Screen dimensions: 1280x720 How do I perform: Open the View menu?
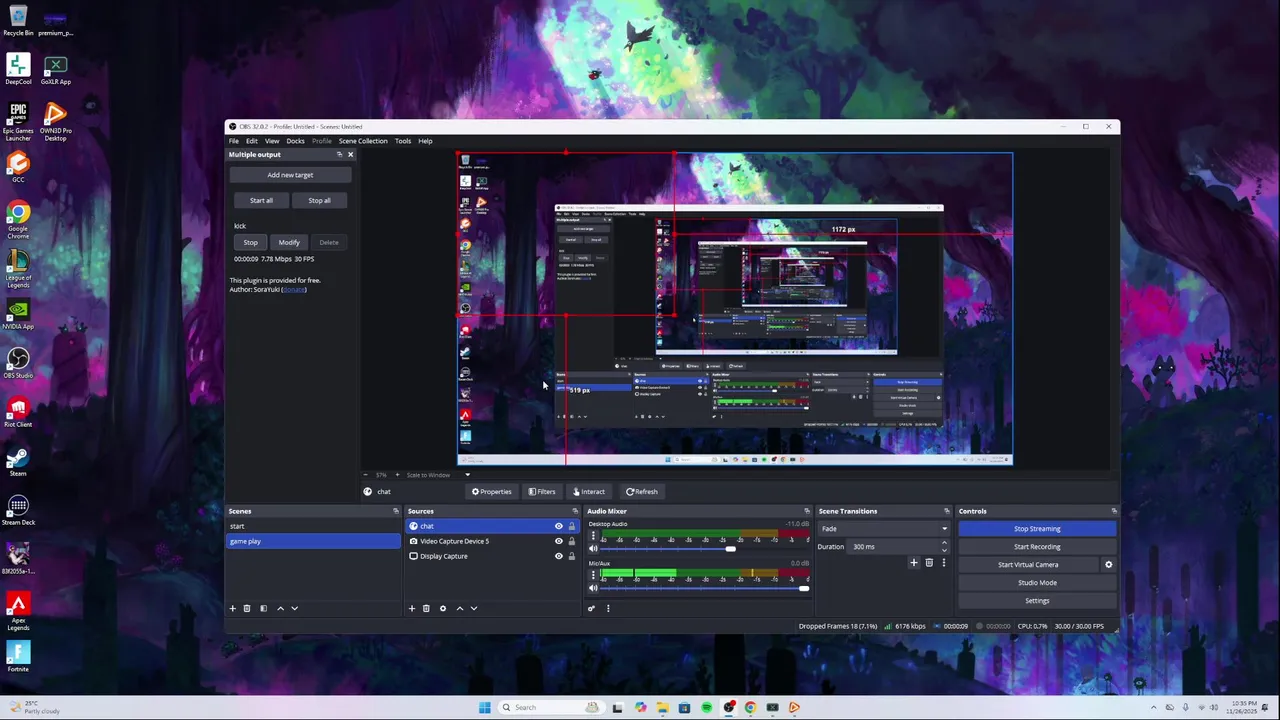pos(272,141)
